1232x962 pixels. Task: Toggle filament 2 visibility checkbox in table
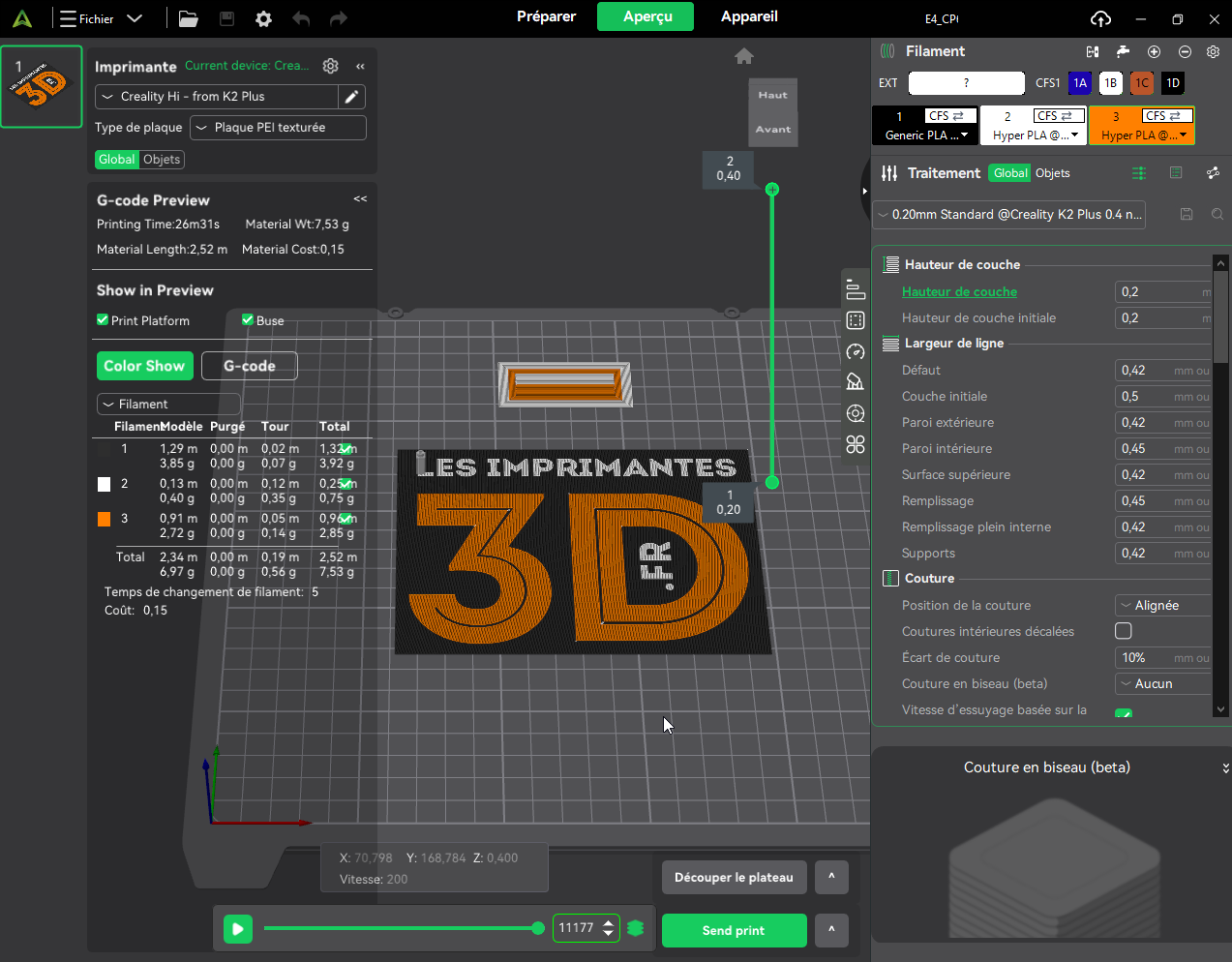point(346,484)
